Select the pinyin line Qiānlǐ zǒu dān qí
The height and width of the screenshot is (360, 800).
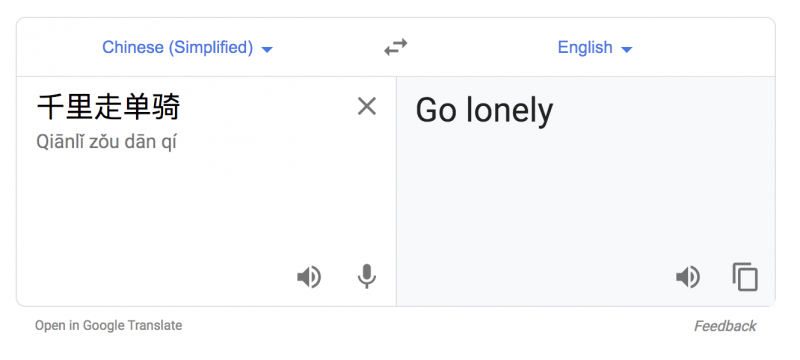(106, 142)
